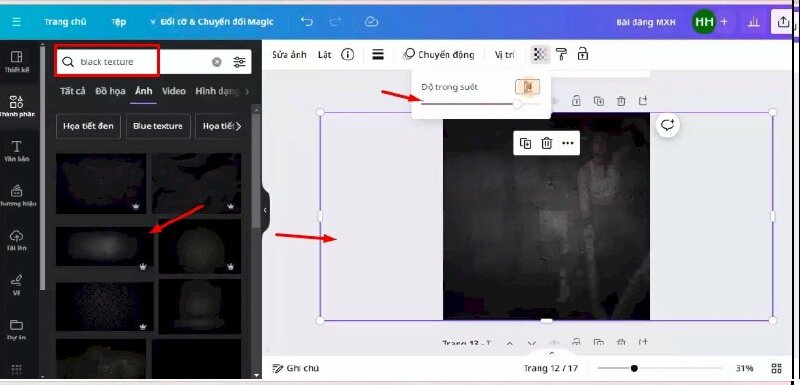Image resolution: width=800 pixels, height=385 pixels.
Task: Open the Thương hiệu brand panel
Action: (17, 196)
